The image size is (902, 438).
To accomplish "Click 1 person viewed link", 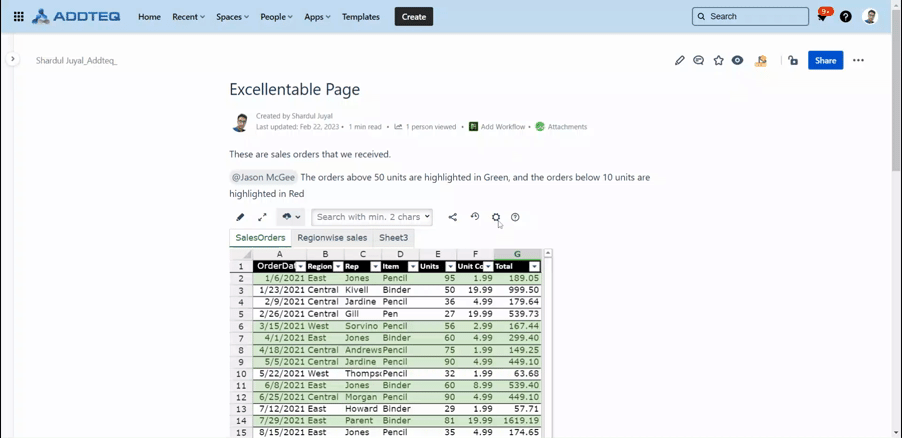I will point(431,127).
